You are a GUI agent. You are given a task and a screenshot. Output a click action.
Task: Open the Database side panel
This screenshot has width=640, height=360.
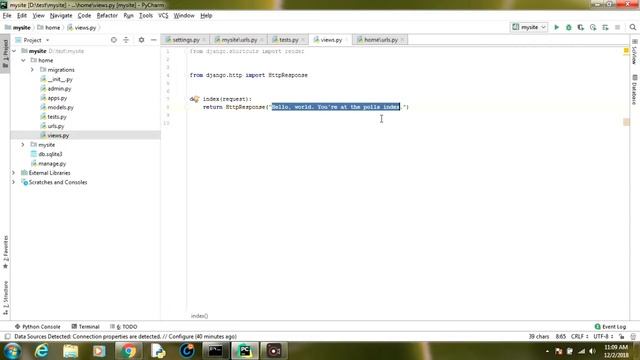(635, 90)
